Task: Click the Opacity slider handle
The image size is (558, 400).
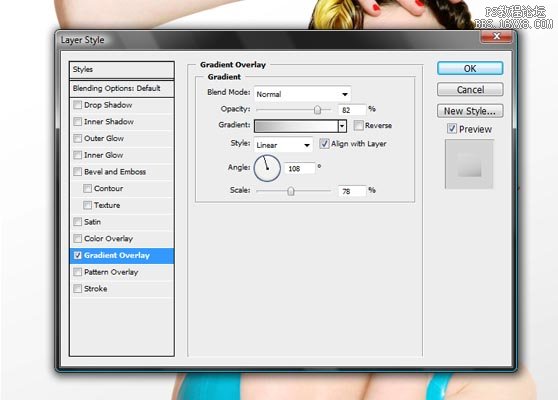Action: 317,110
